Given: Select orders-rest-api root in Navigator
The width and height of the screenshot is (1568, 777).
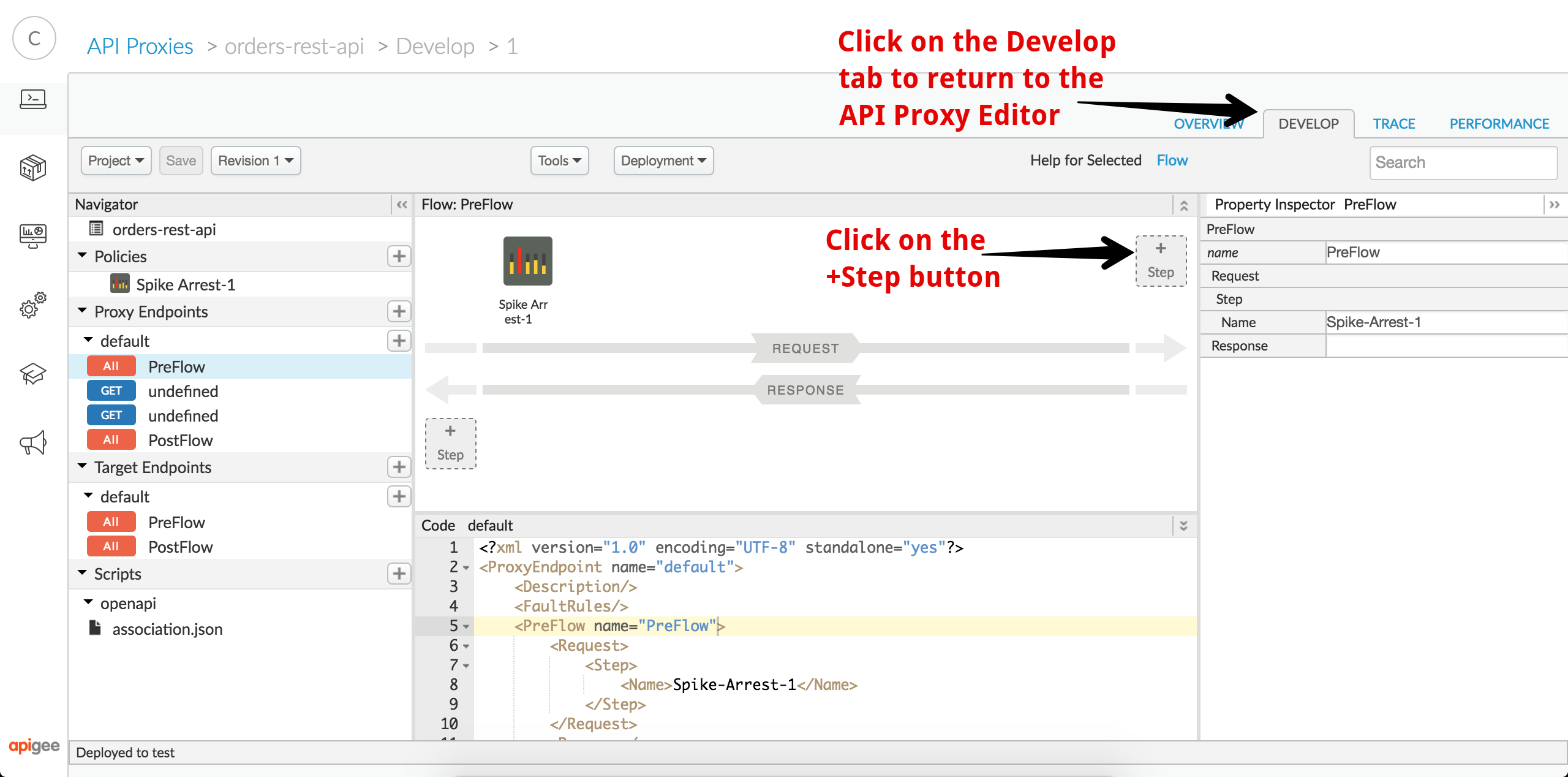Looking at the screenshot, I should pos(164,229).
